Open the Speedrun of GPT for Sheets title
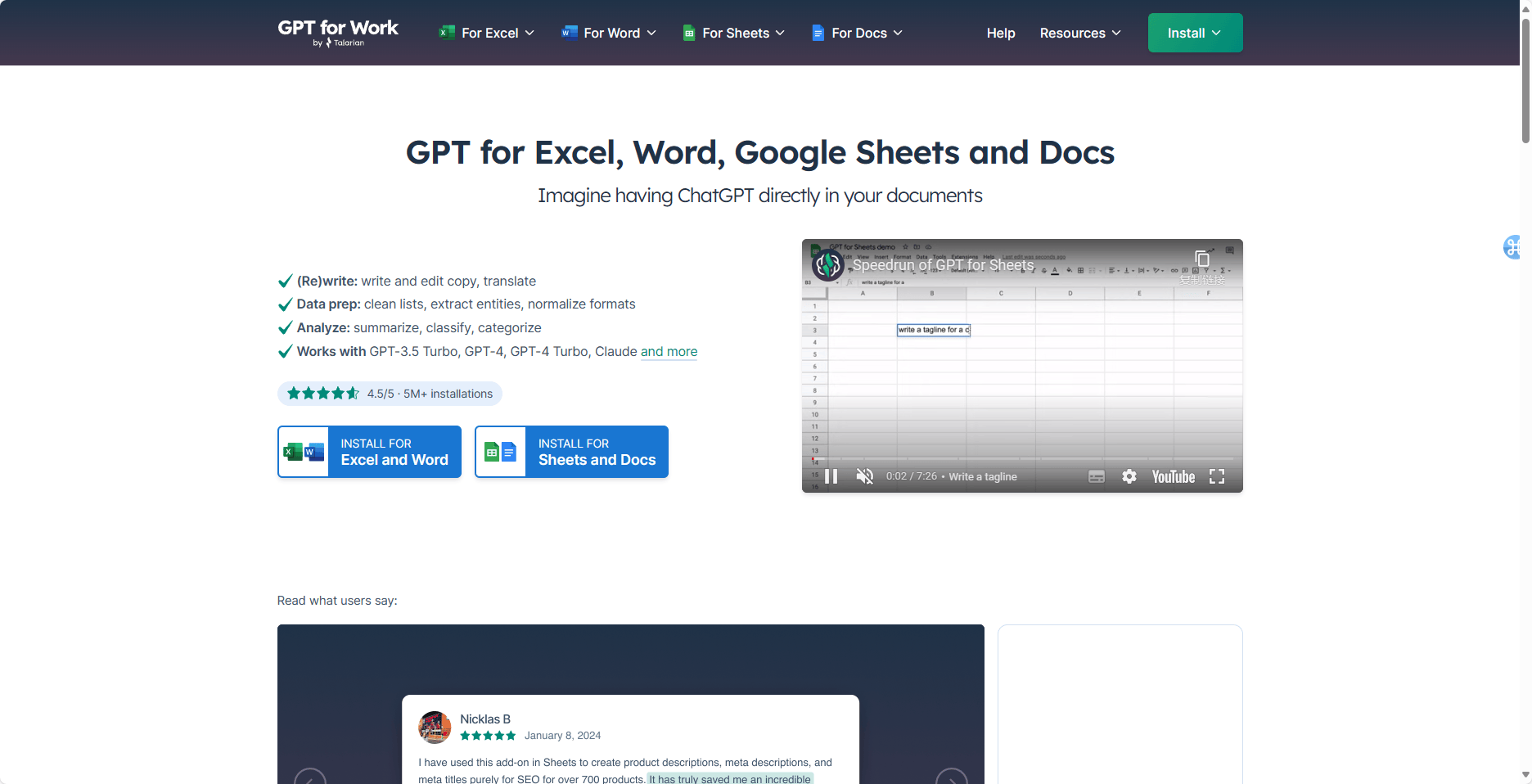Image resolution: width=1532 pixels, height=784 pixels. coord(944,265)
